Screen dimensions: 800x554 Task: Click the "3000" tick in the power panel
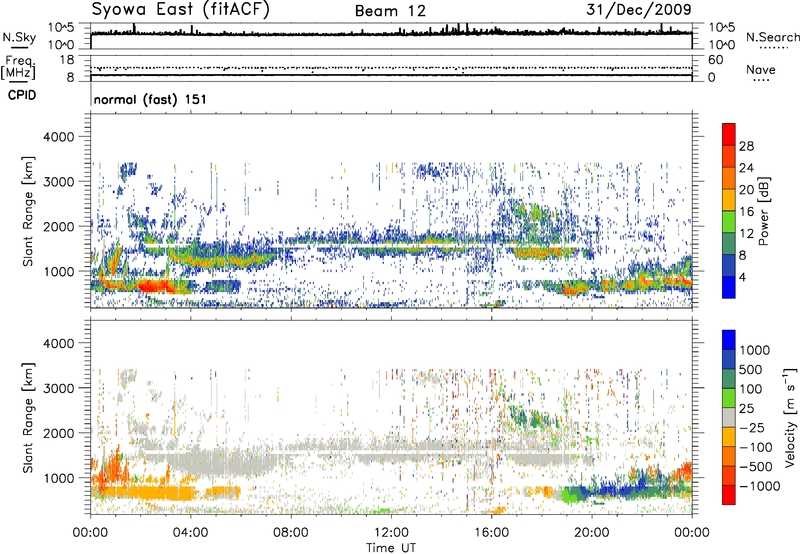(x=58, y=182)
